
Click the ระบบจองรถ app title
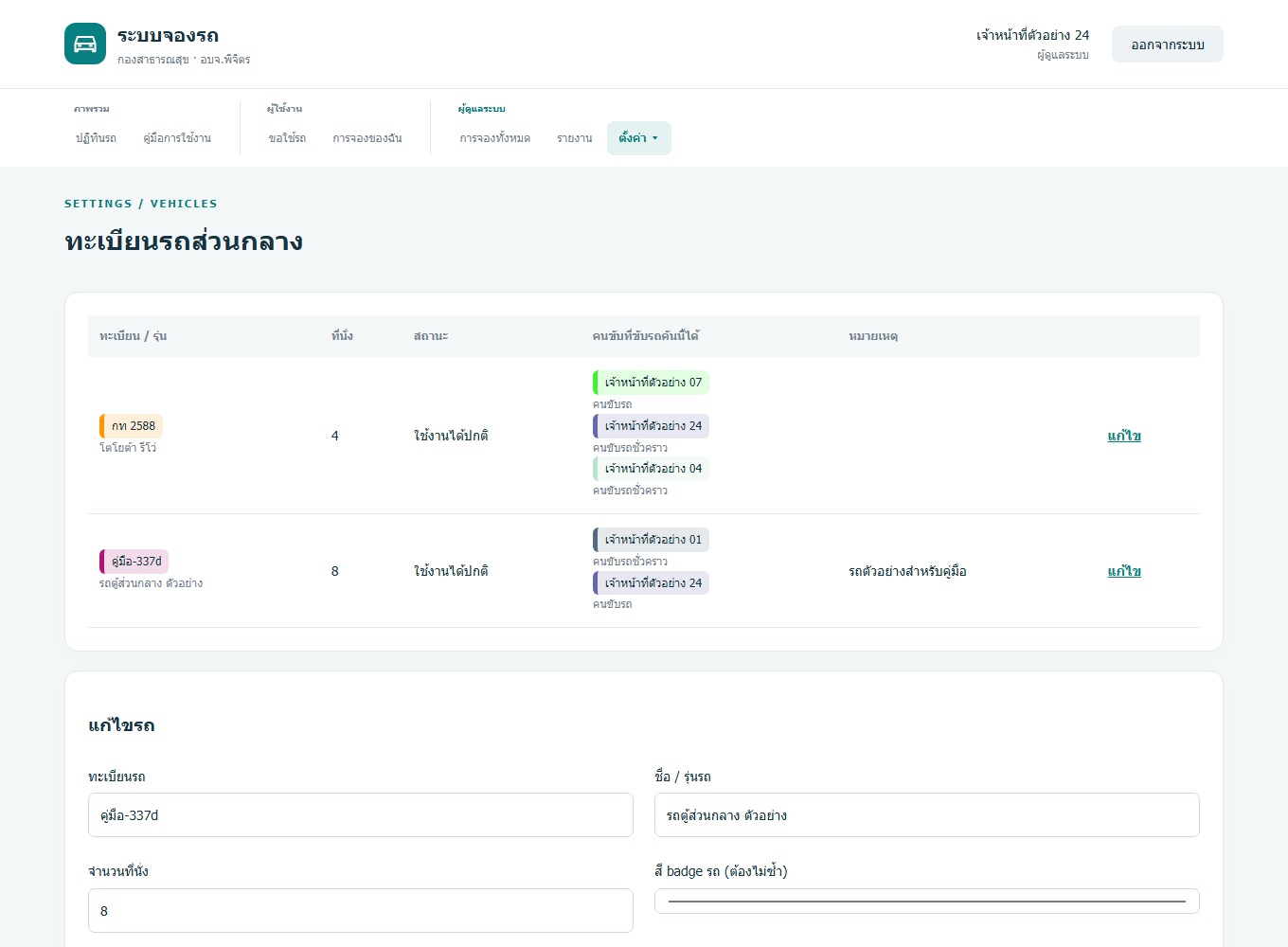(x=169, y=36)
